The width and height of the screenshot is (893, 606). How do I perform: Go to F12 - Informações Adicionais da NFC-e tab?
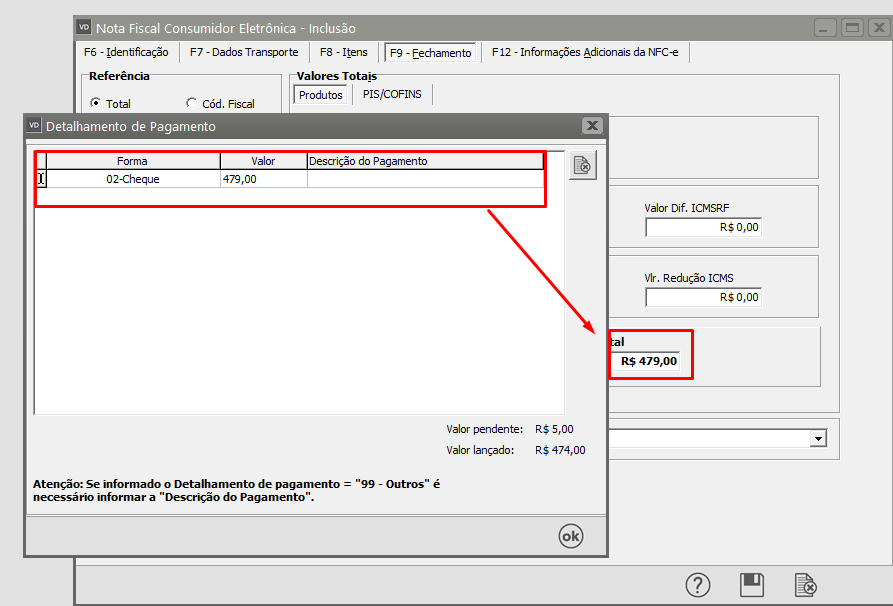click(x=584, y=52)
